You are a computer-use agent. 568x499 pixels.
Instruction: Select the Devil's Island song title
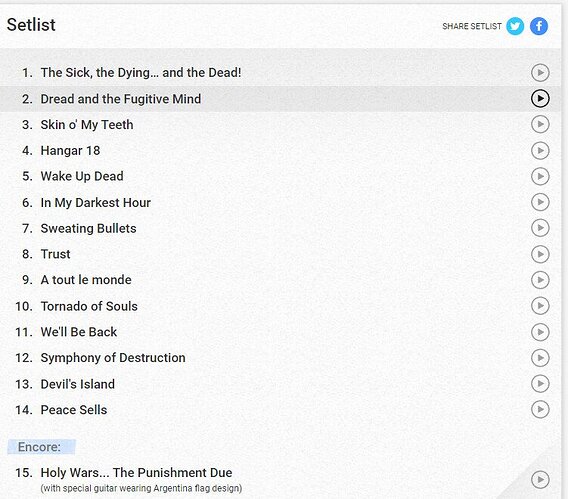(78, 384)
